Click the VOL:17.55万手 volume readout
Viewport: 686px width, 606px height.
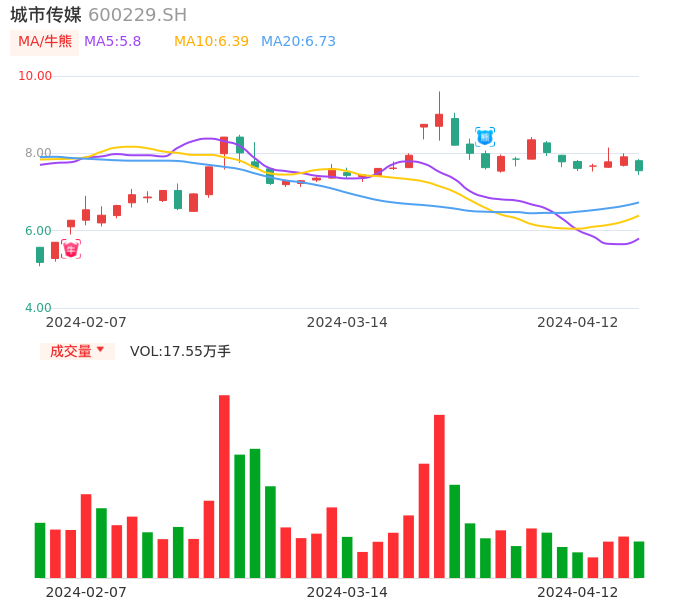pyautogui.click(x=180, y=351)
